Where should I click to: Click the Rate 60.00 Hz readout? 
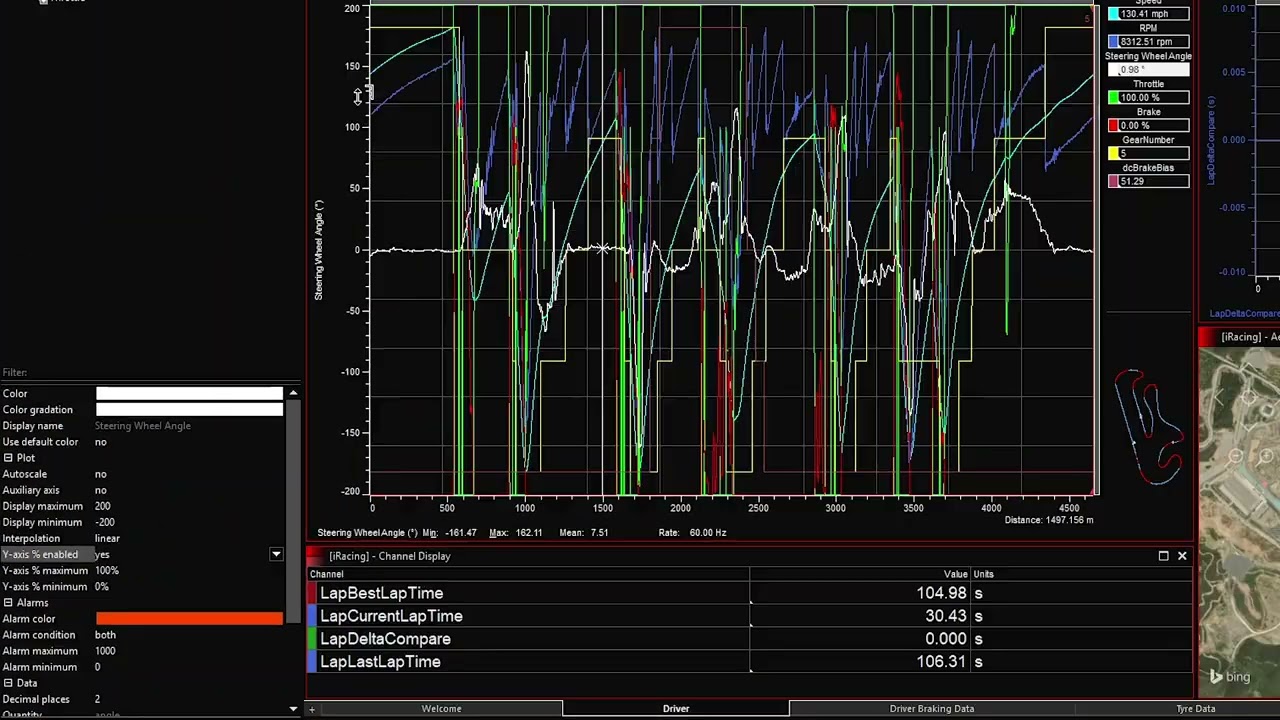[693, 533]
